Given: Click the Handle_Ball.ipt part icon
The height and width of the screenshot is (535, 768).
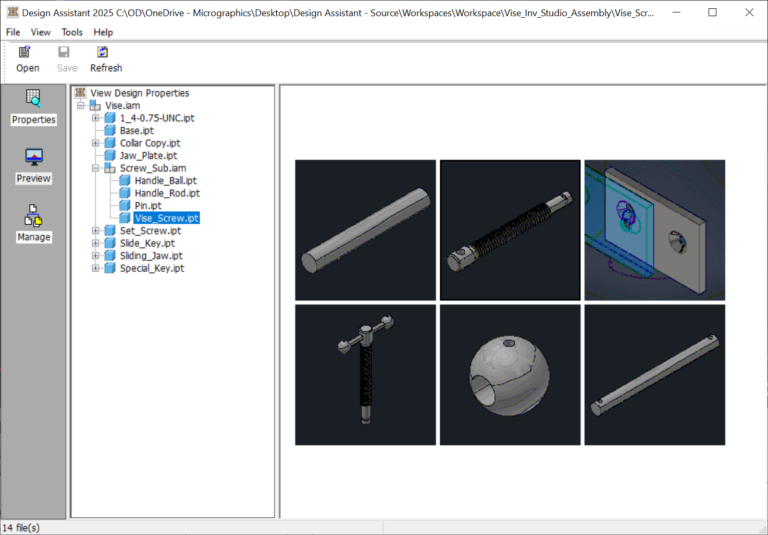Looking at the screenshot, I should pyautogui.click(x=124, y=180).
